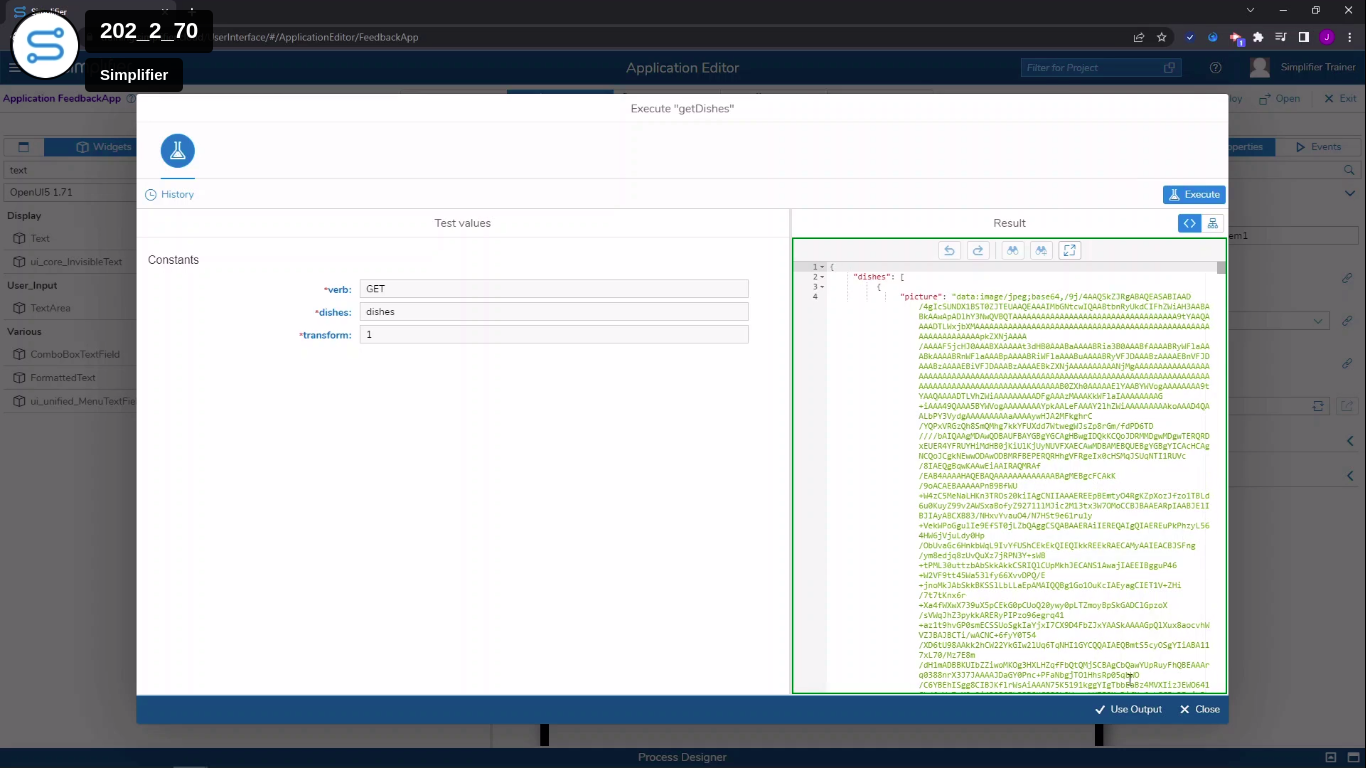
Task: Click the properties search magnifier icon
Action: tap(1349, 170)
